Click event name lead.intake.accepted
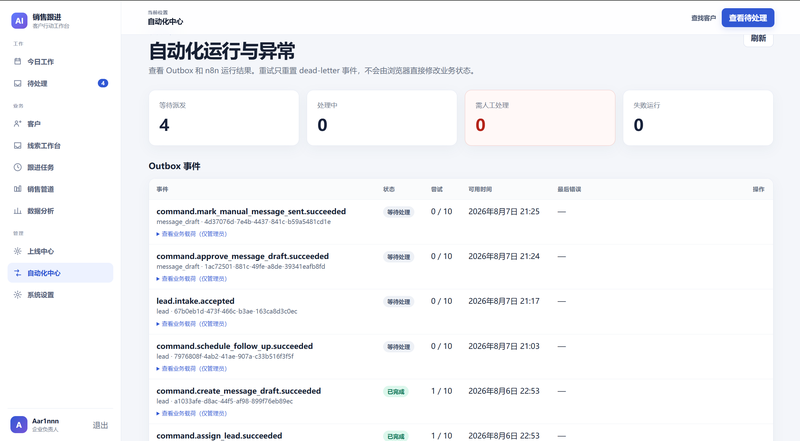 [x=195, y=301]
